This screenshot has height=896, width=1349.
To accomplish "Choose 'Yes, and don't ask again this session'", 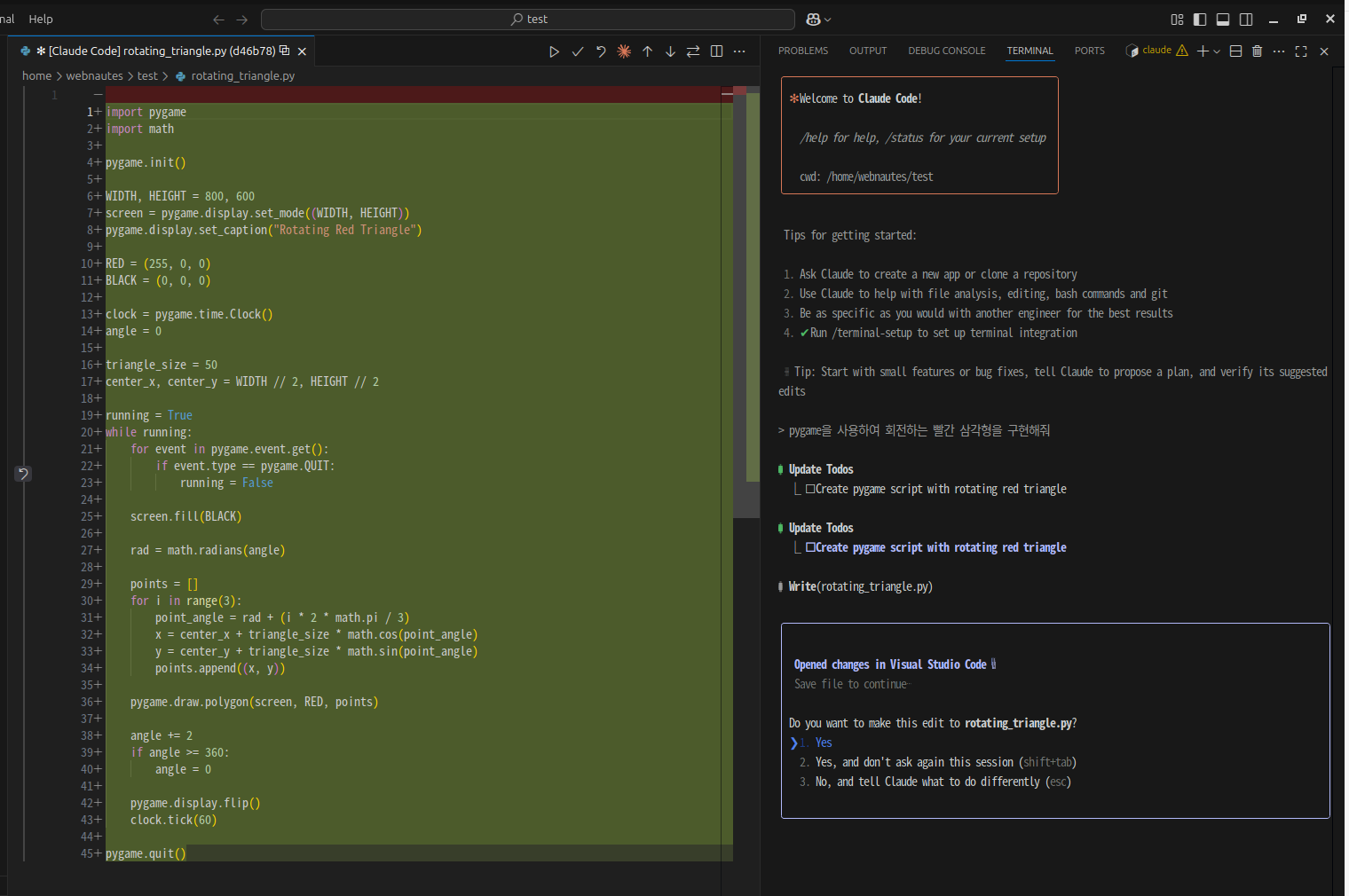I will 938,762.
